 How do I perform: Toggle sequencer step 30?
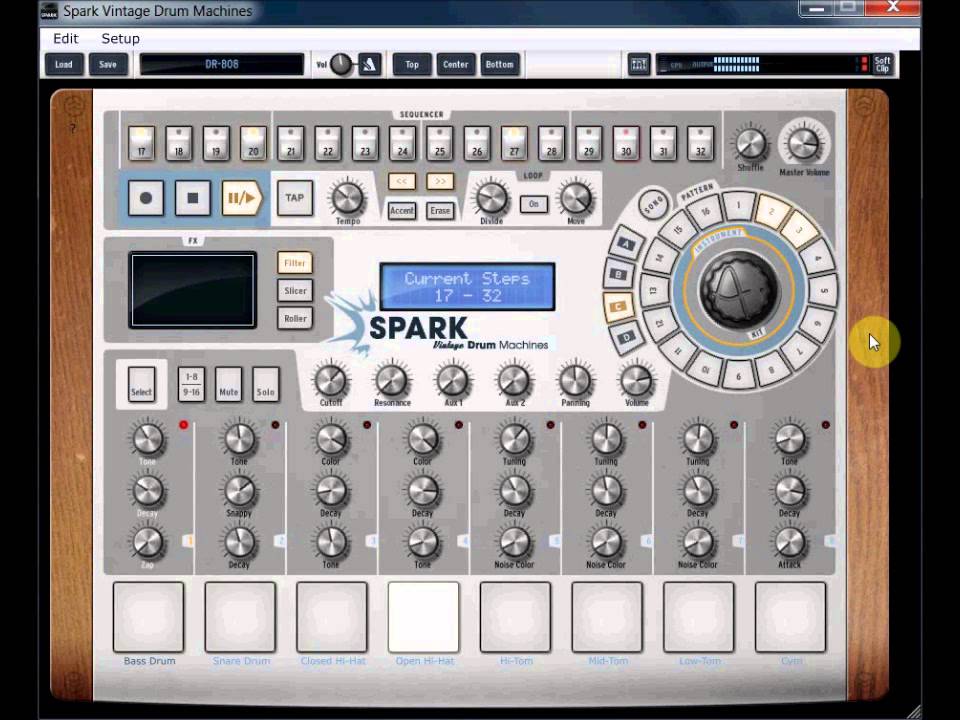coord(626,143)
